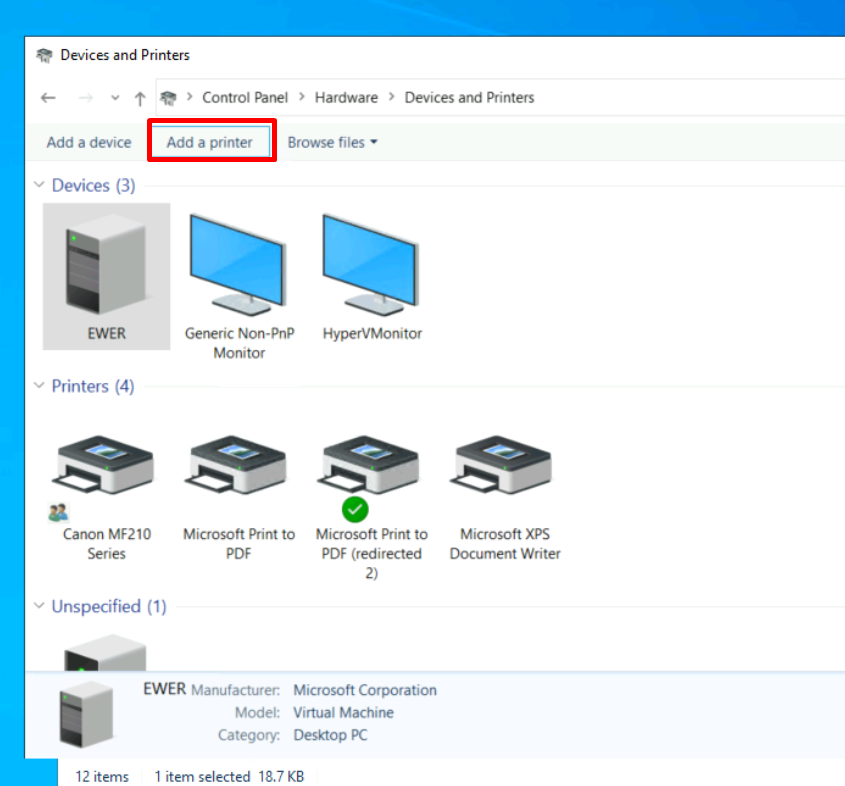Expand the chevron before Control Panel
Screen dimensions: 845x786
click(190, 97)
